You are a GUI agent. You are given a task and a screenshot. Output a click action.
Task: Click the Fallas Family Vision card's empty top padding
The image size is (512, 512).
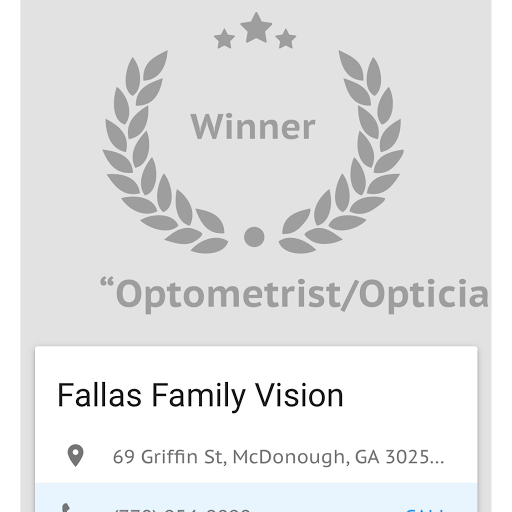pyautogui.click(x=256, y=362)
